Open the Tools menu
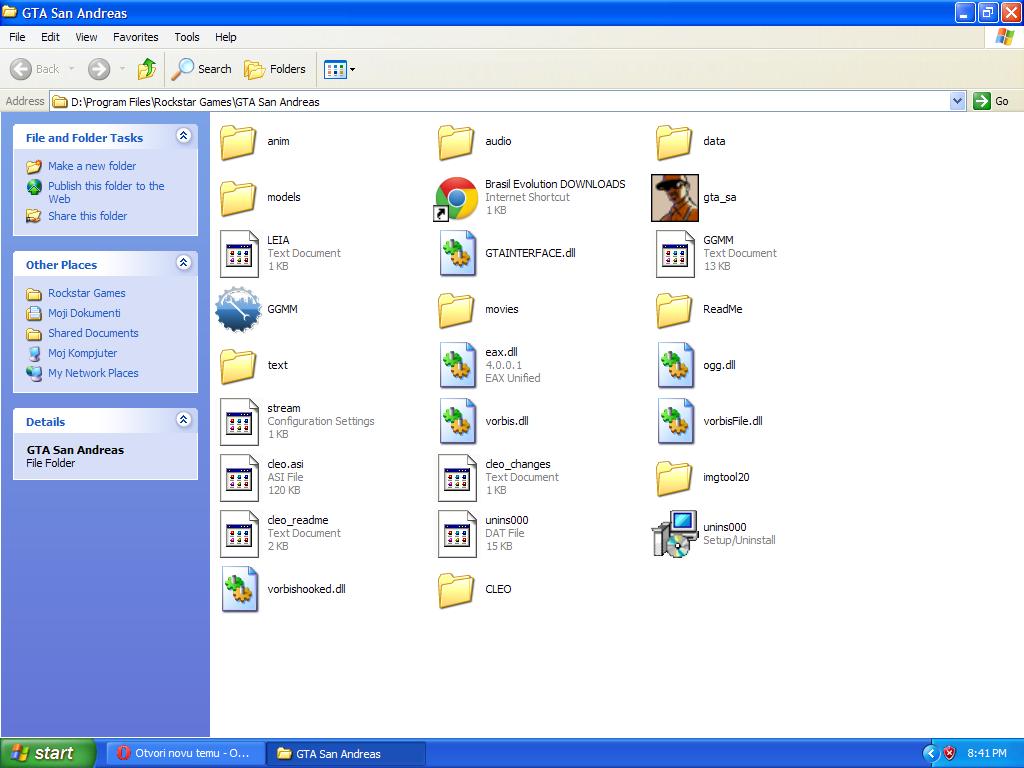The width and height of the screenshot is (1024, 768). coord(187,37)
